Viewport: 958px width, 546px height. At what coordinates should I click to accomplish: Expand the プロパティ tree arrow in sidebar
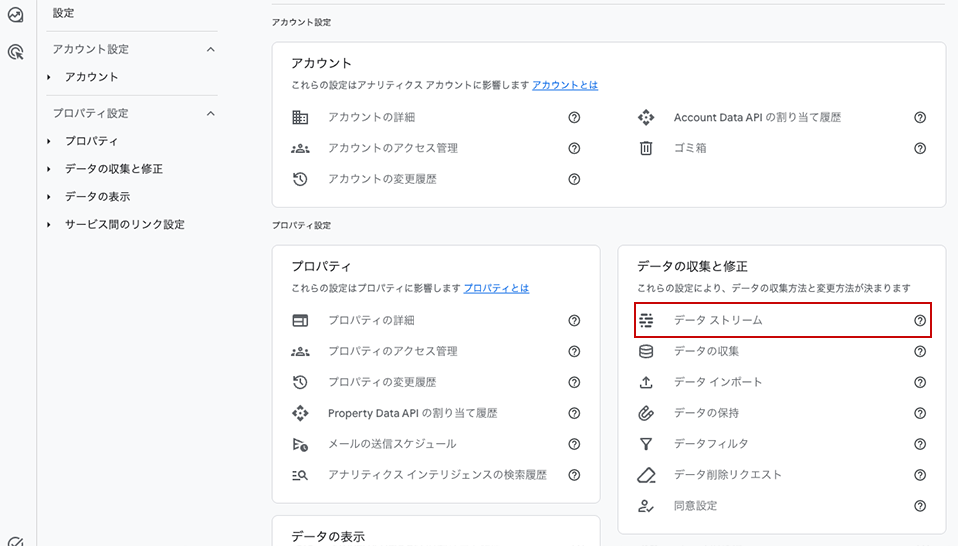click(49, 141)
